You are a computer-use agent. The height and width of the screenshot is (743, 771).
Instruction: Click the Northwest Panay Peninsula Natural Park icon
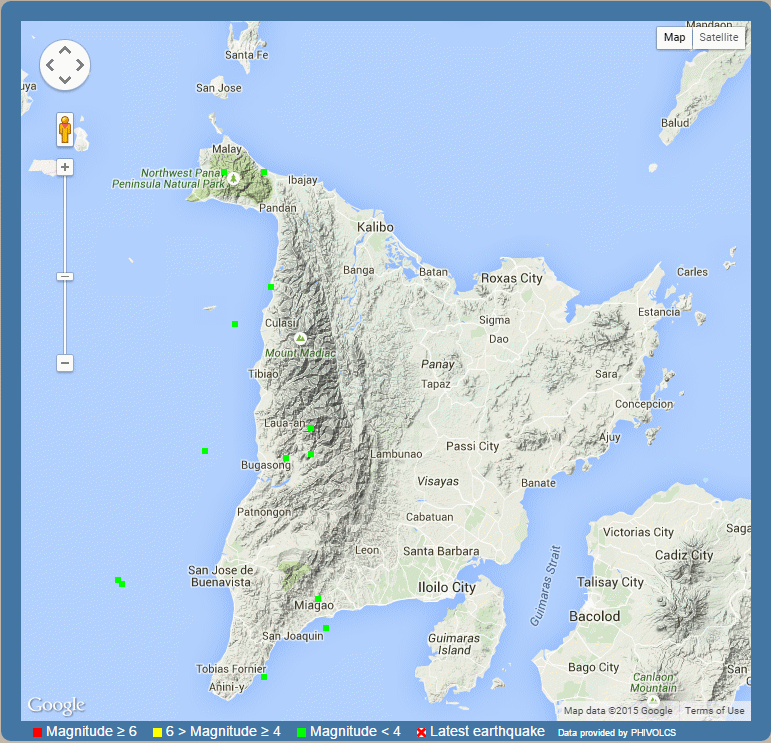(233, 179)
